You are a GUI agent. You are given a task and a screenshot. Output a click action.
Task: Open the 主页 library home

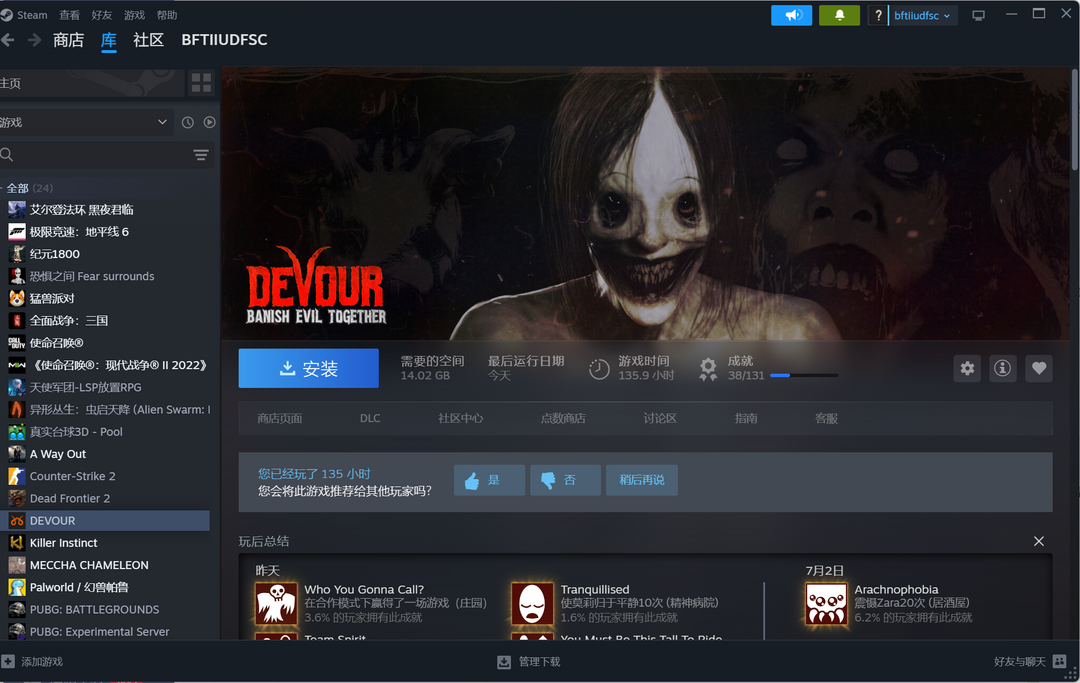click(x=91, y=83)
